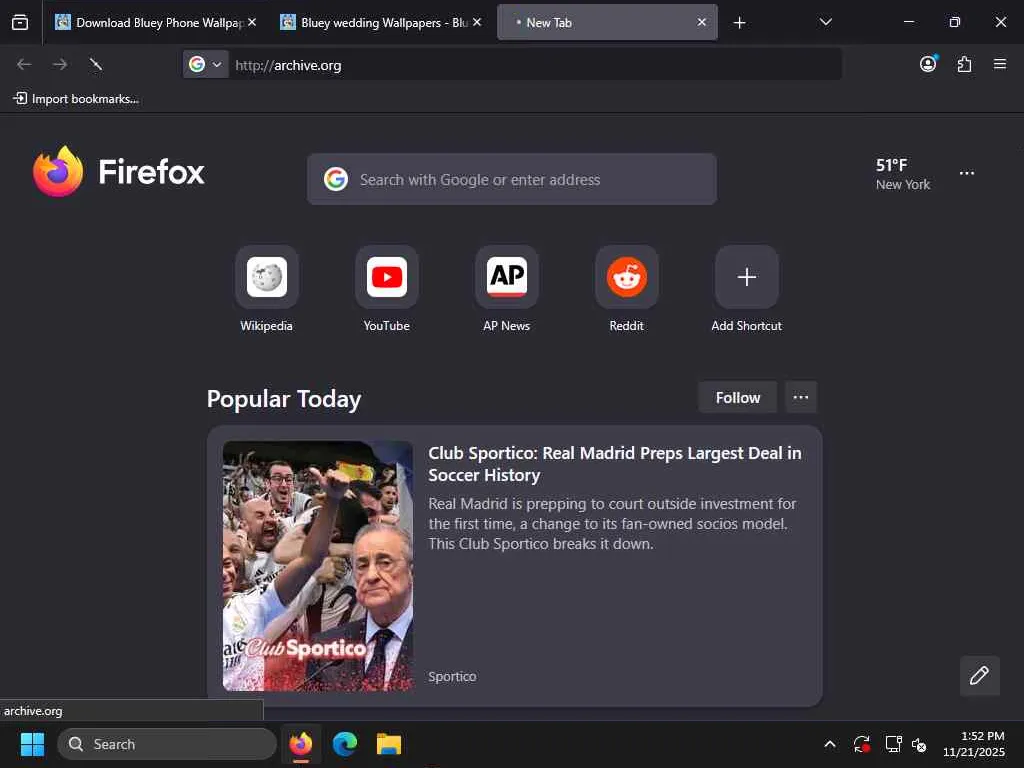Click the Add Shortcut plus tile

[746, 277]
